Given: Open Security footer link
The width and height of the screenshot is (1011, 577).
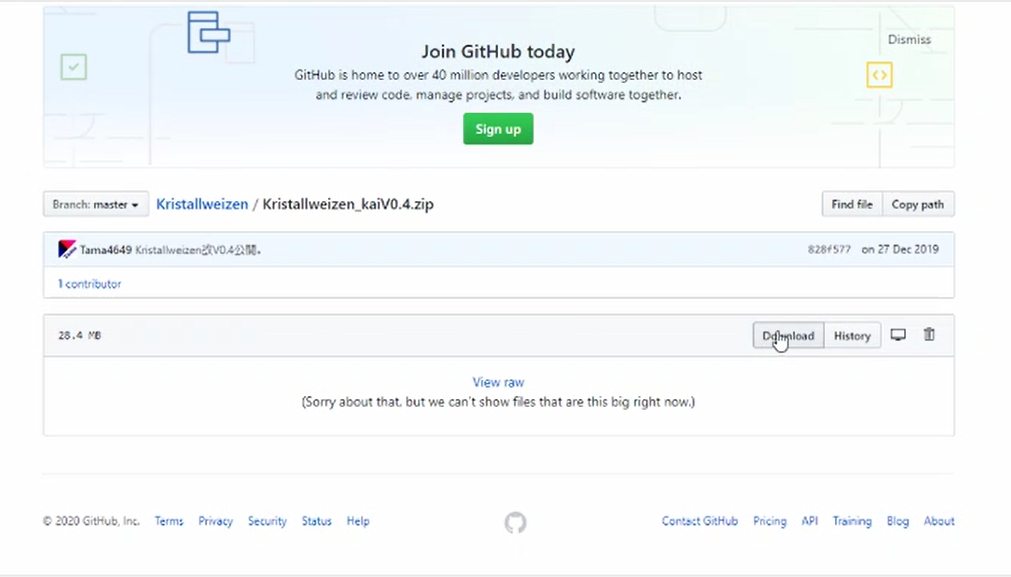Looking at the screenshot, I should coord(267,521).
